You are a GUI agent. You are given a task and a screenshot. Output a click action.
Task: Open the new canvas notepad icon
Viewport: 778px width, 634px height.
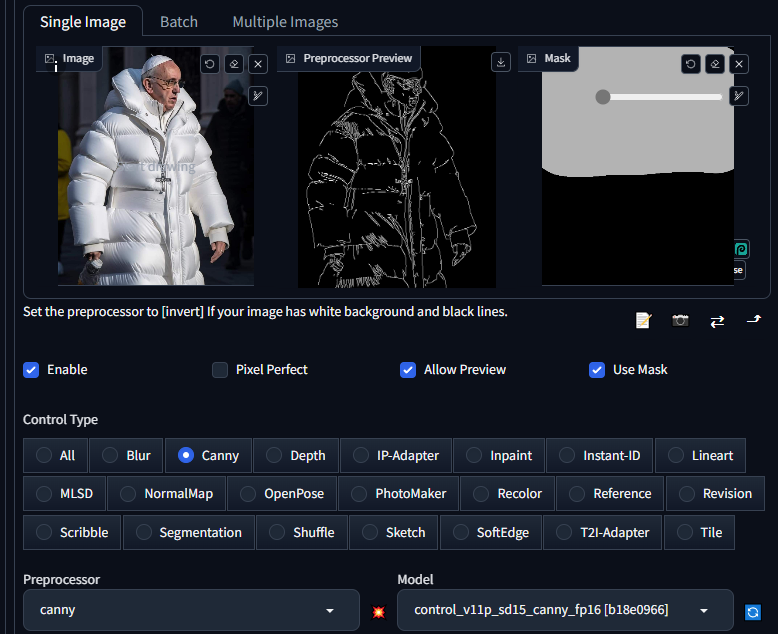(x=643, y=320)
